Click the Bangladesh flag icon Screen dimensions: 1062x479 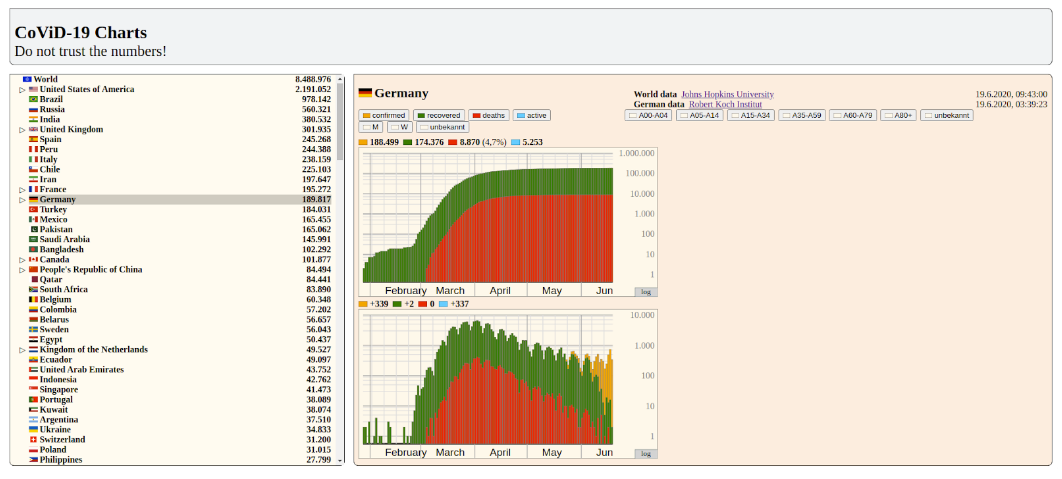point(33,249)
